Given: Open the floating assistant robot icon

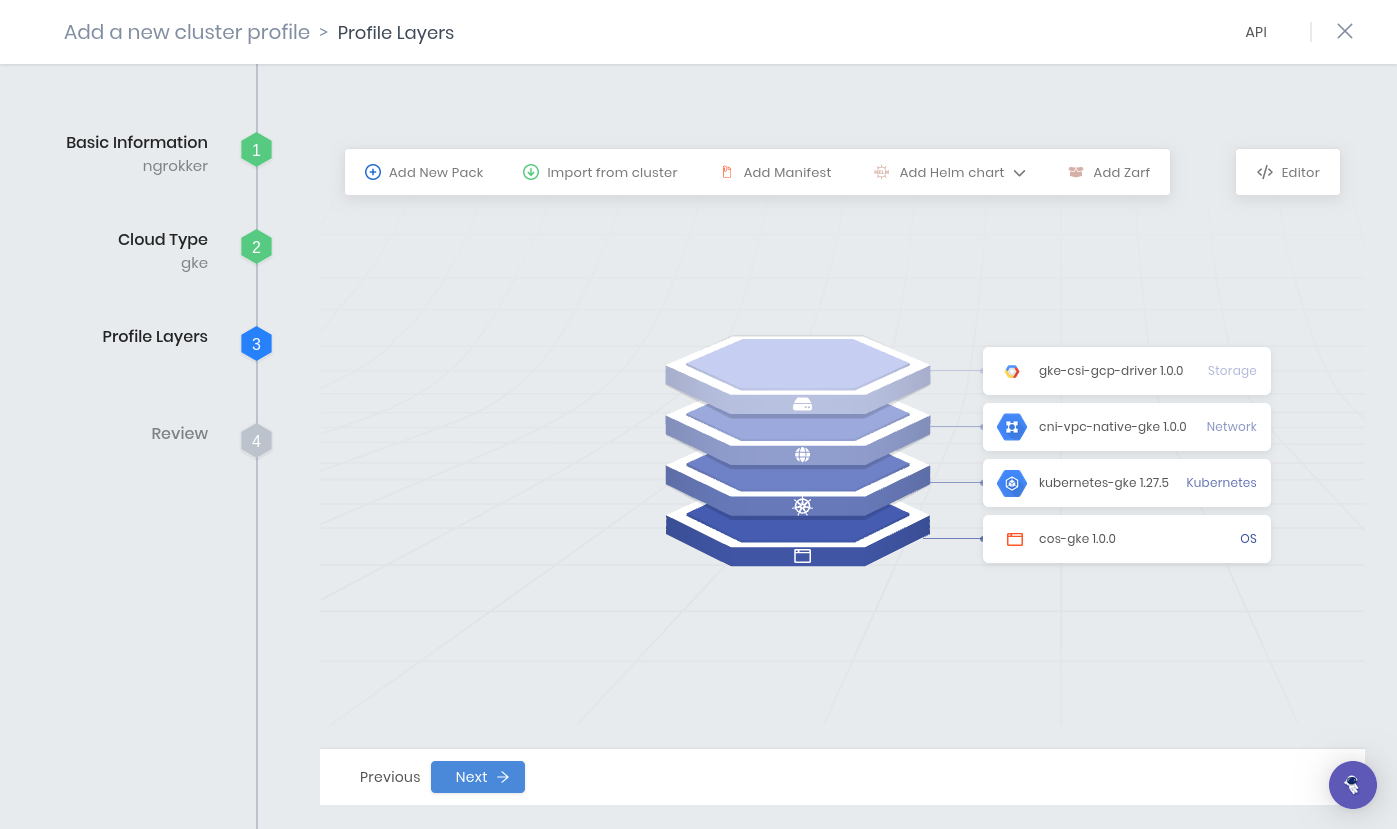Looking at the screenshot, I should 1353,785.
